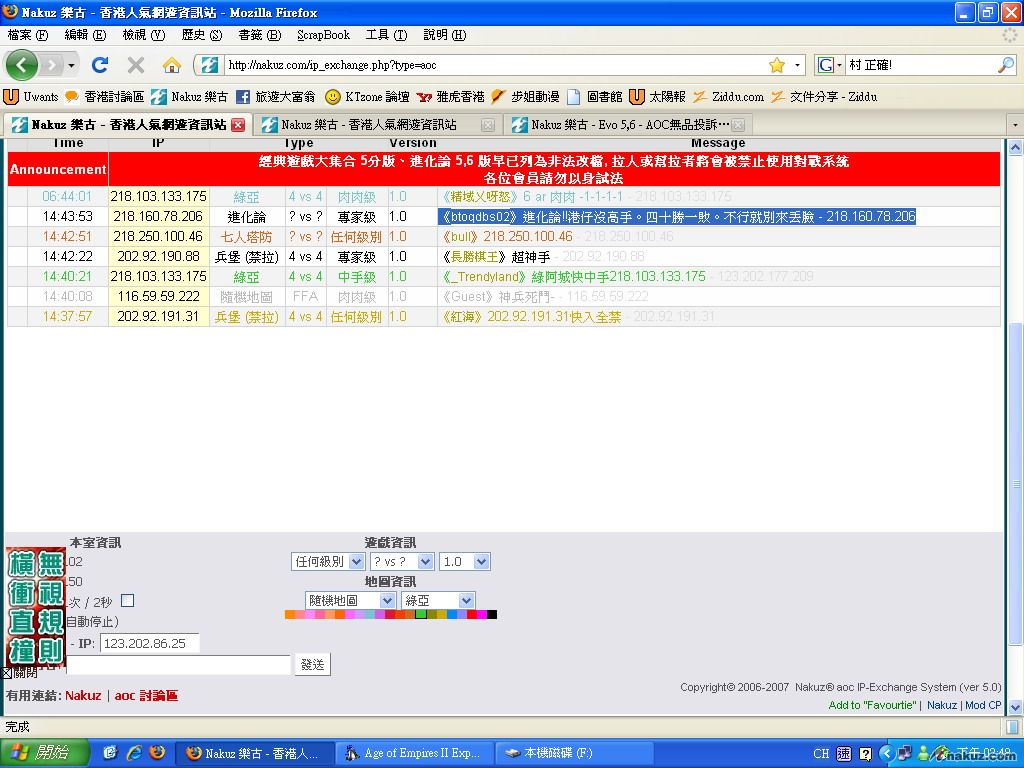Image resolution: width=1024 pixels, height=768 pixels.
Task: Open the aoc 討論區 link
Action: click(146, 696)
